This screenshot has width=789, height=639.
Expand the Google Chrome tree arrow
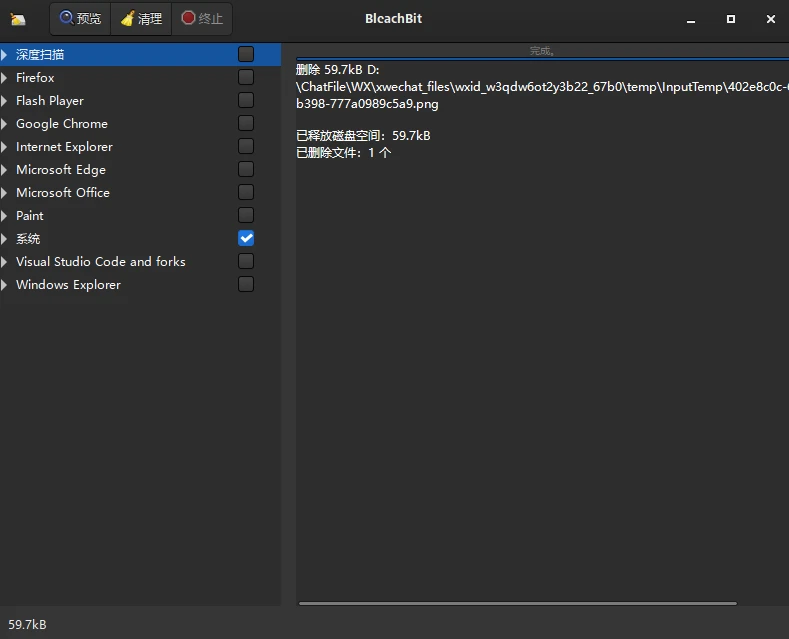(x=4, y=124)
